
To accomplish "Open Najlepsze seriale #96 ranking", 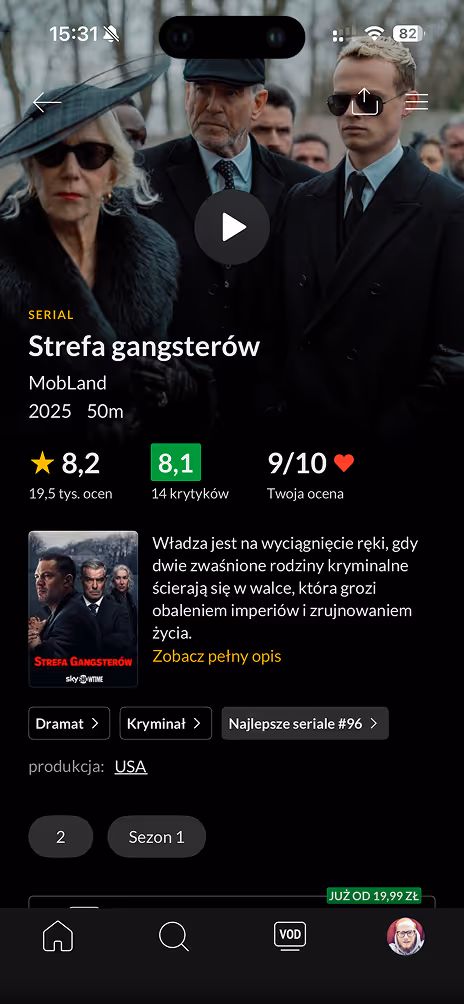I will (x=305, y=724).
